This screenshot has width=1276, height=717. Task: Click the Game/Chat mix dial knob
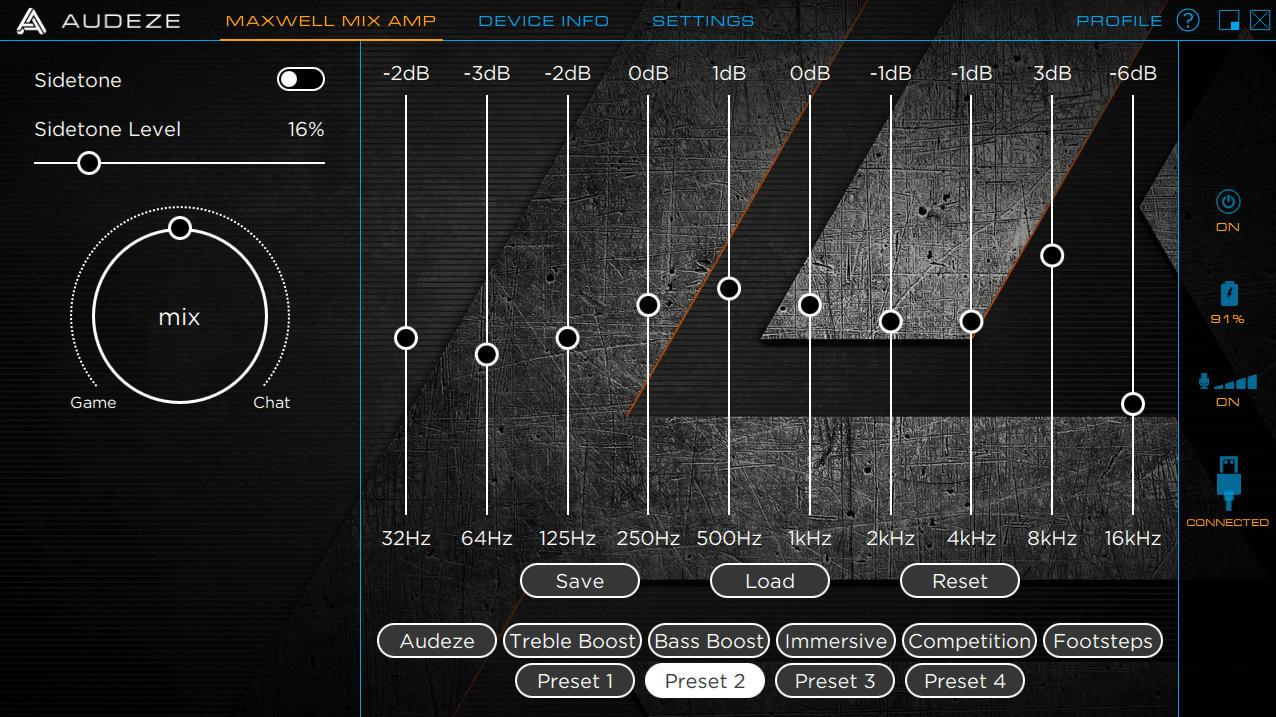[x=180, y=228]
